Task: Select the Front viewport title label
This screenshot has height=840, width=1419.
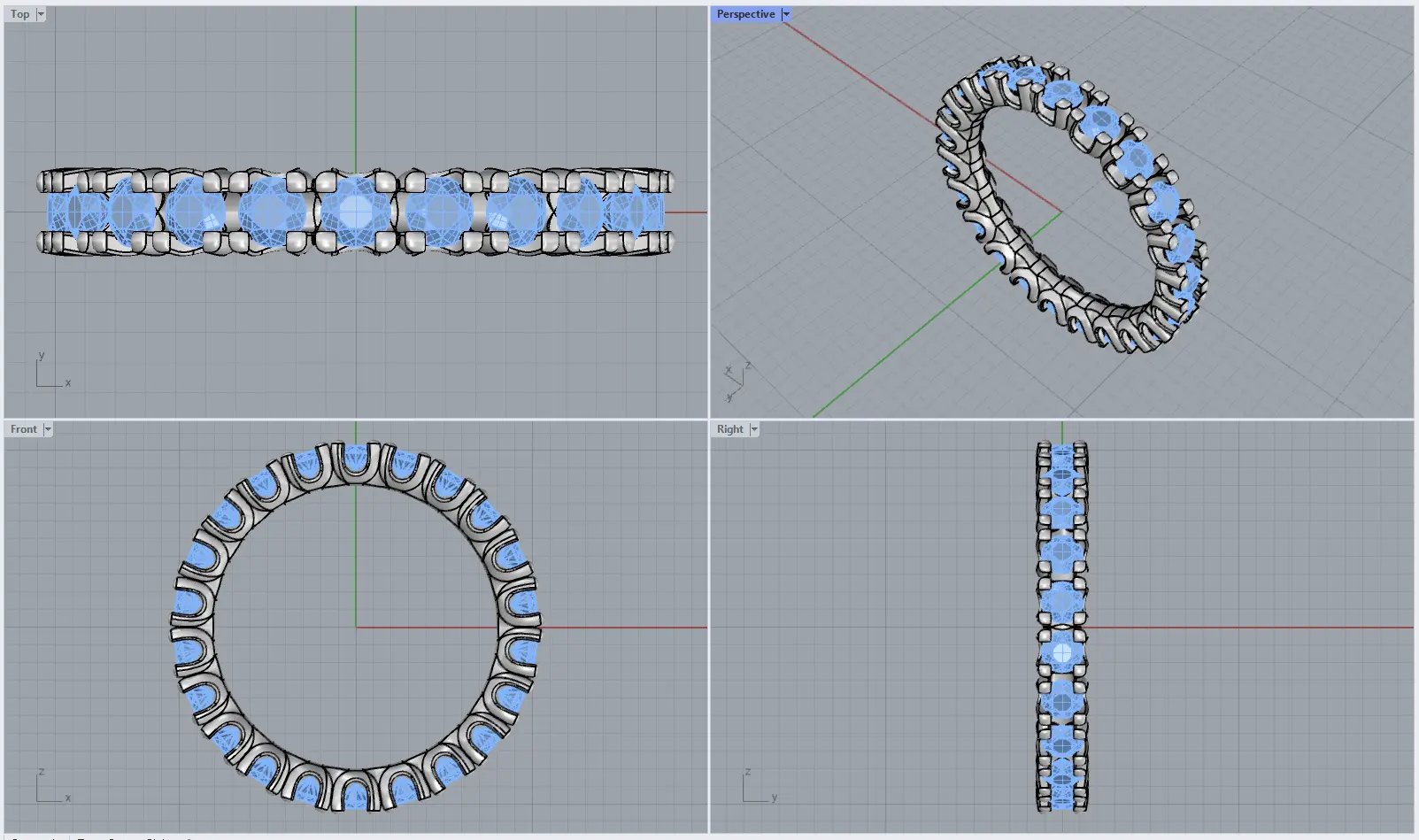Action: pos(24,429)
